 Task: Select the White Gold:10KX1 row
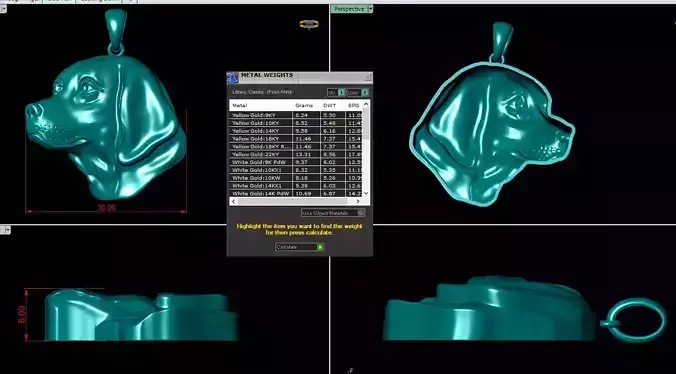pos(296,170)
